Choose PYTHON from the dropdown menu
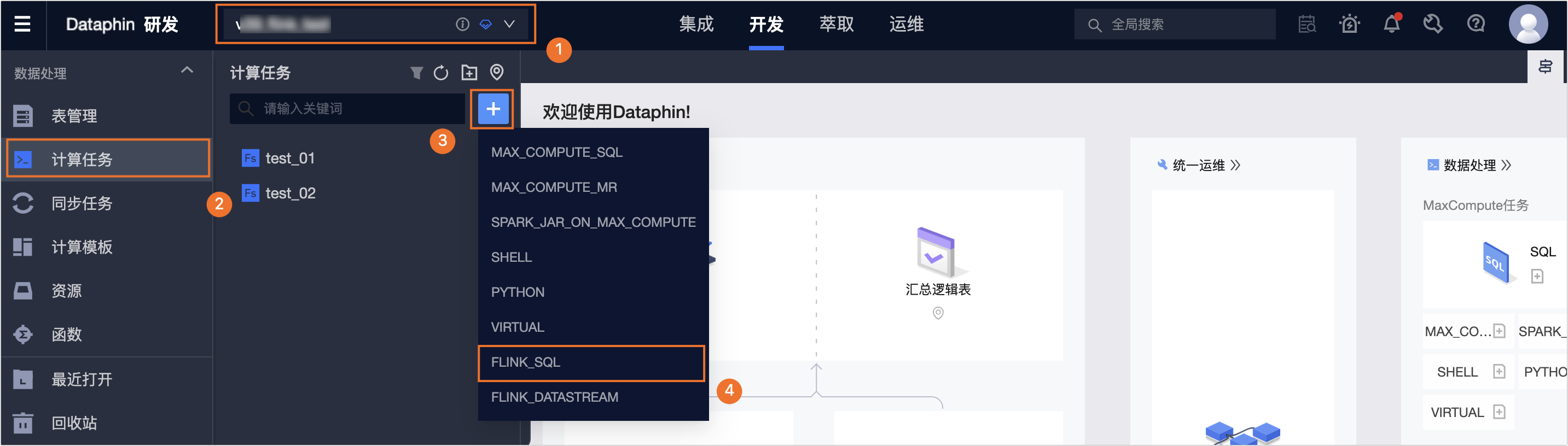1568x446 pixels. [x=593, y=292]
